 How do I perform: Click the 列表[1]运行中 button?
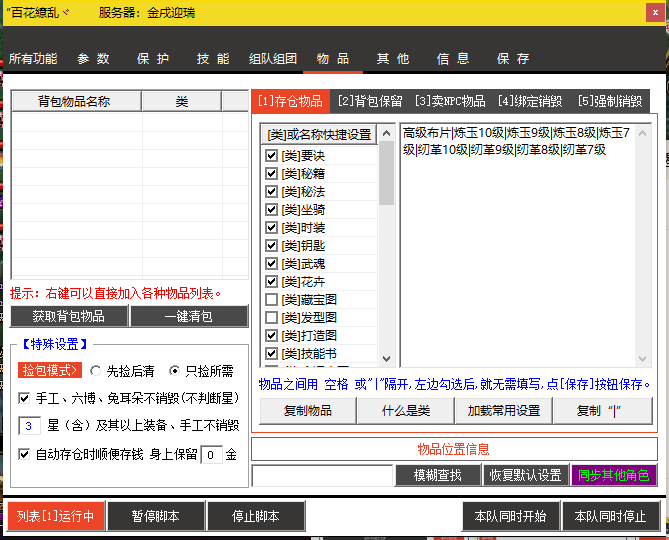coord(56,516)
